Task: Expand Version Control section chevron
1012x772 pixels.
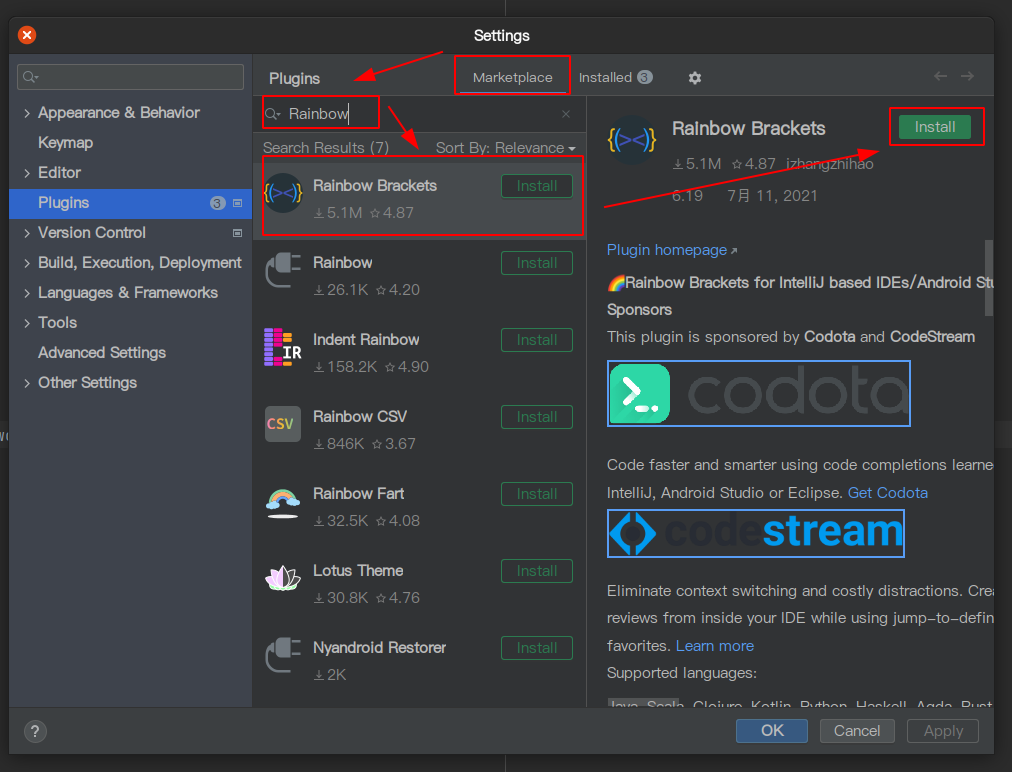Action: tap(26, 233)
